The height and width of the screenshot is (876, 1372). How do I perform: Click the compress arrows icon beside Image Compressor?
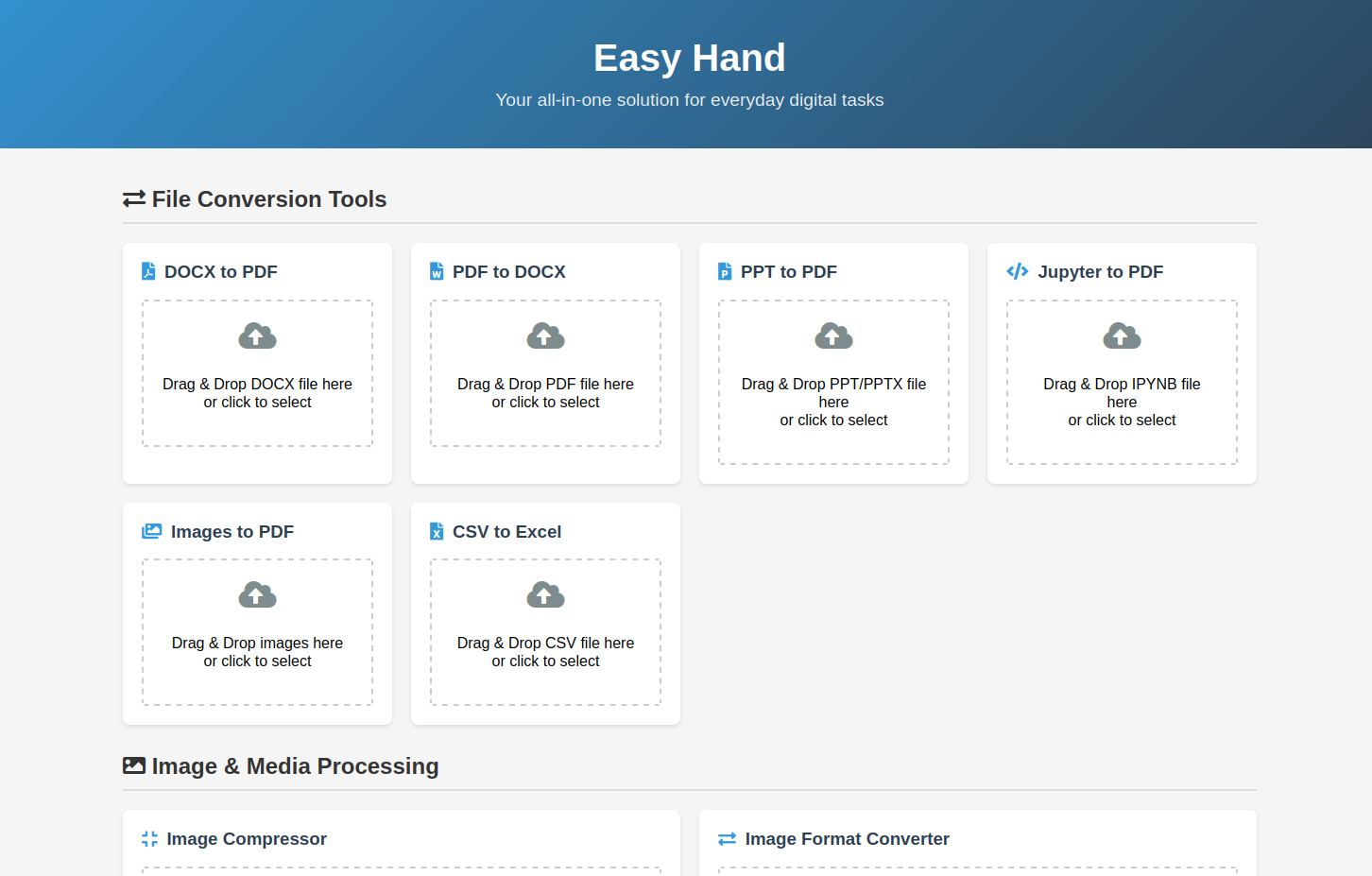tap(148, 838)
